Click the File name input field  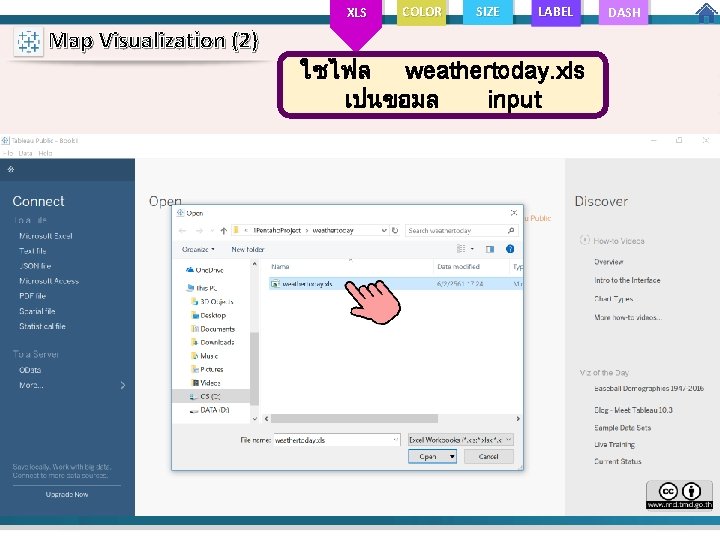click(x=337, y=440)
